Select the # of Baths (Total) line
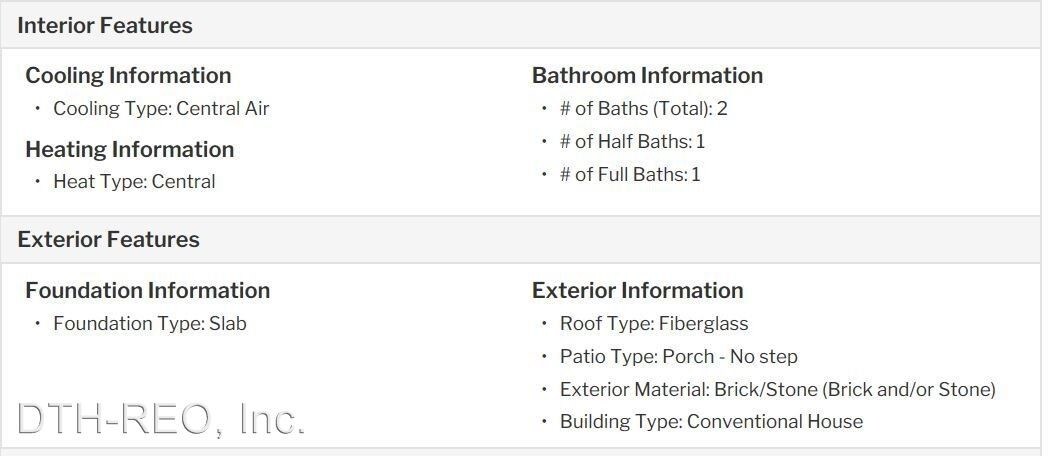This screenshot has height=456, width=1054. click(644, 108)
